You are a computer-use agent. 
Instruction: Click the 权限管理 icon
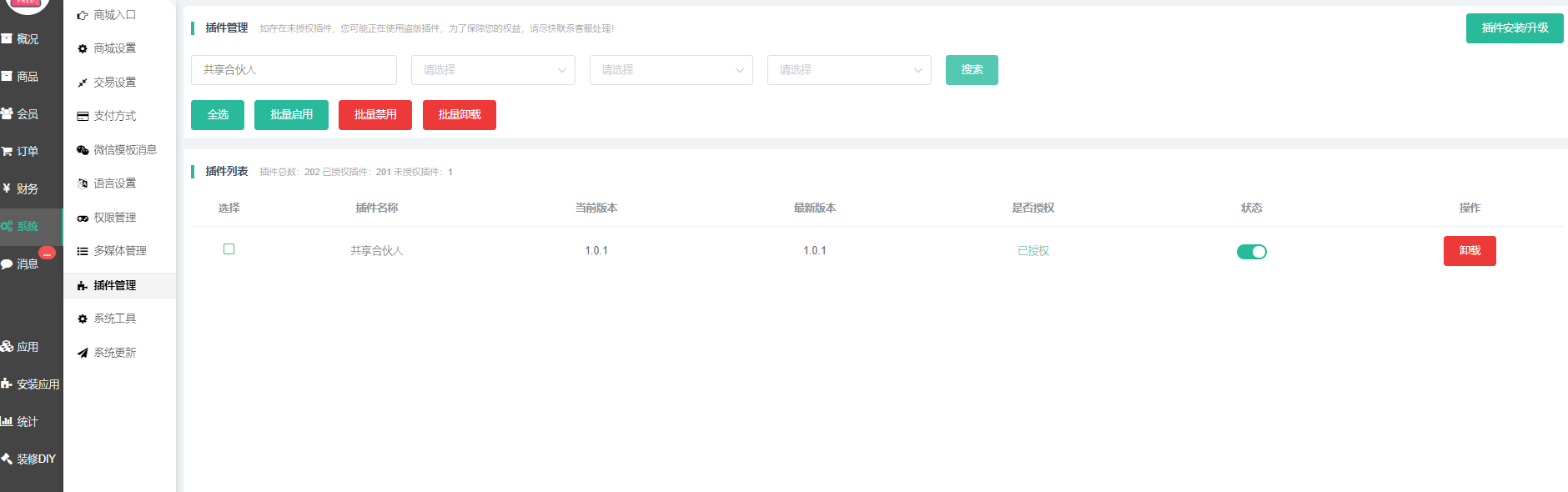83,218
